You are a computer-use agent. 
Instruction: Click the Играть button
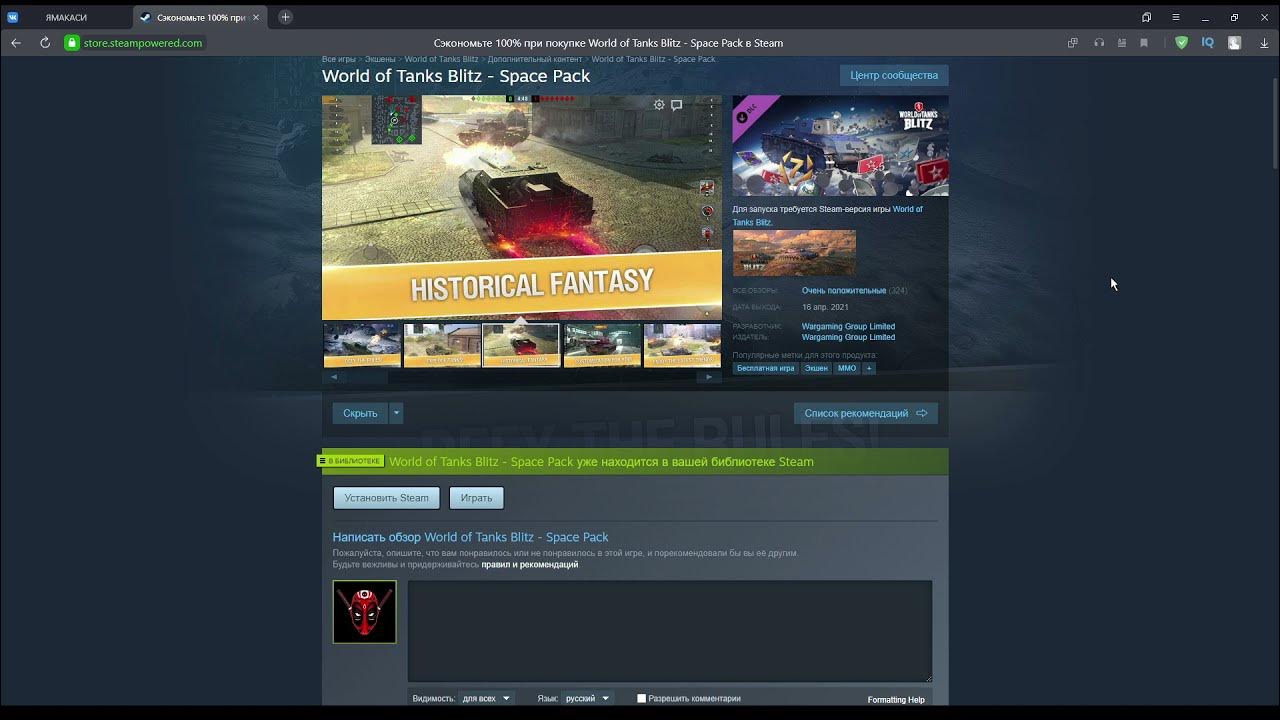[476, 498]
